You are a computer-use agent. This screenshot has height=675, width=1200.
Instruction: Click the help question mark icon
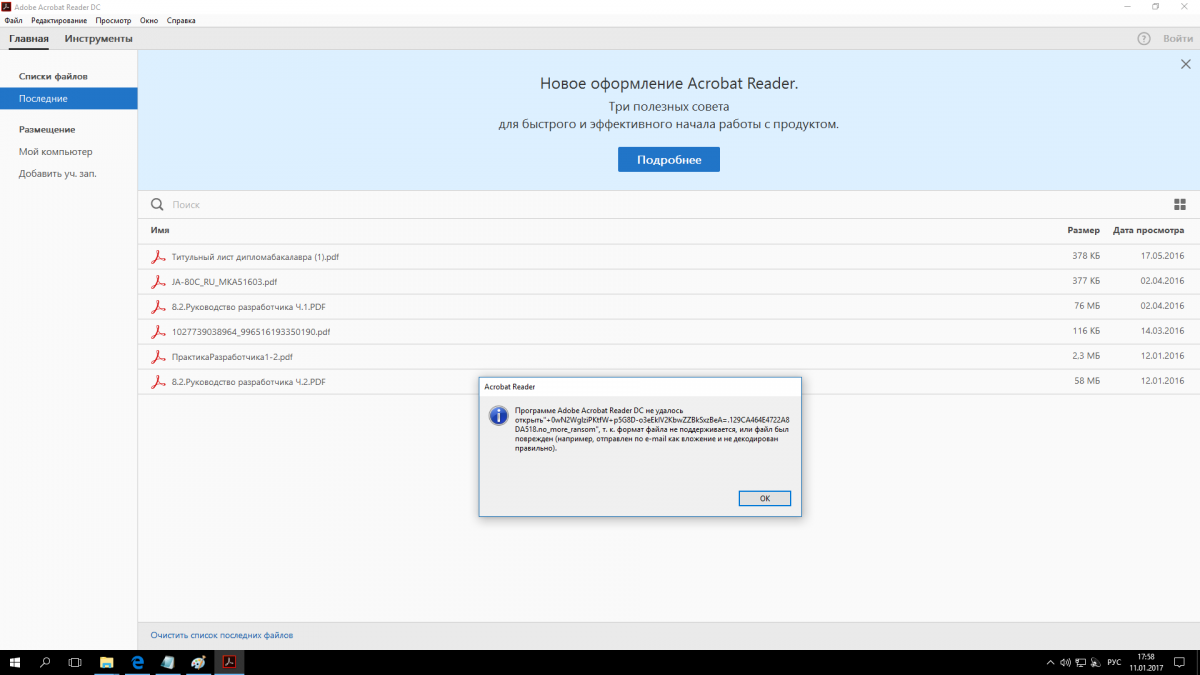point(1144,39)
